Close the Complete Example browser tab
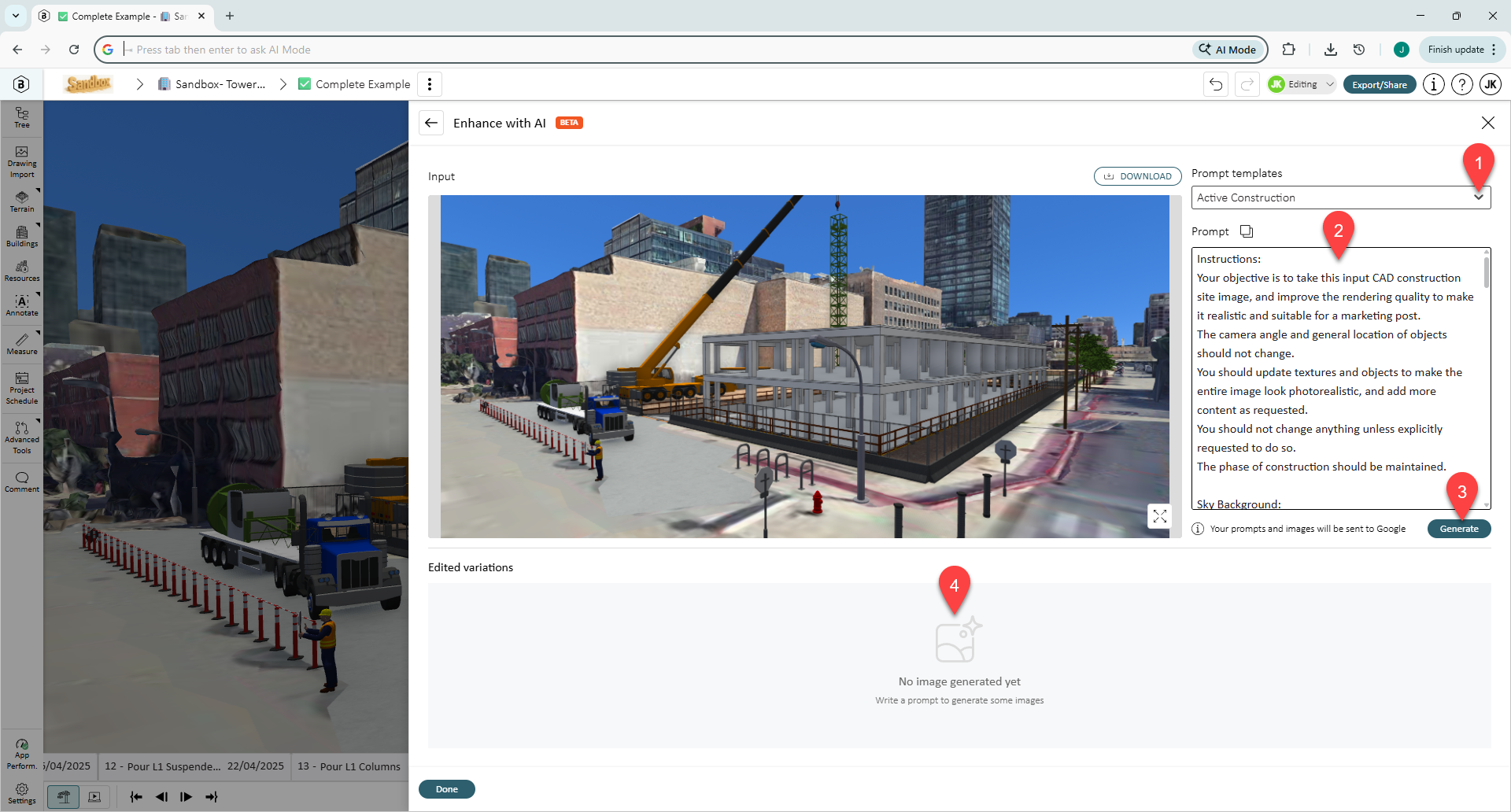Image resolution: width=1511 pixels, height=812 pixels. [201, 16]
